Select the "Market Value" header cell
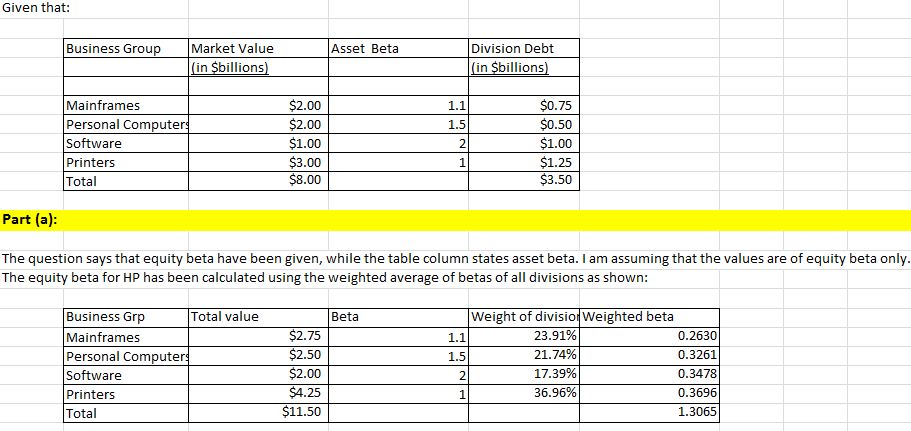Image resolution: width=911 pixels, height=431 pixels. [x=231, y=49]
